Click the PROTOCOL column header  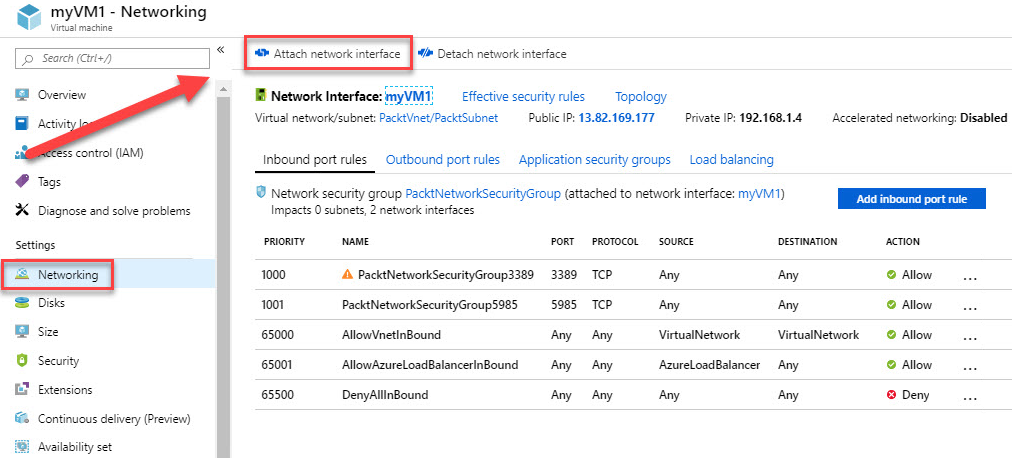pos(615,242)
